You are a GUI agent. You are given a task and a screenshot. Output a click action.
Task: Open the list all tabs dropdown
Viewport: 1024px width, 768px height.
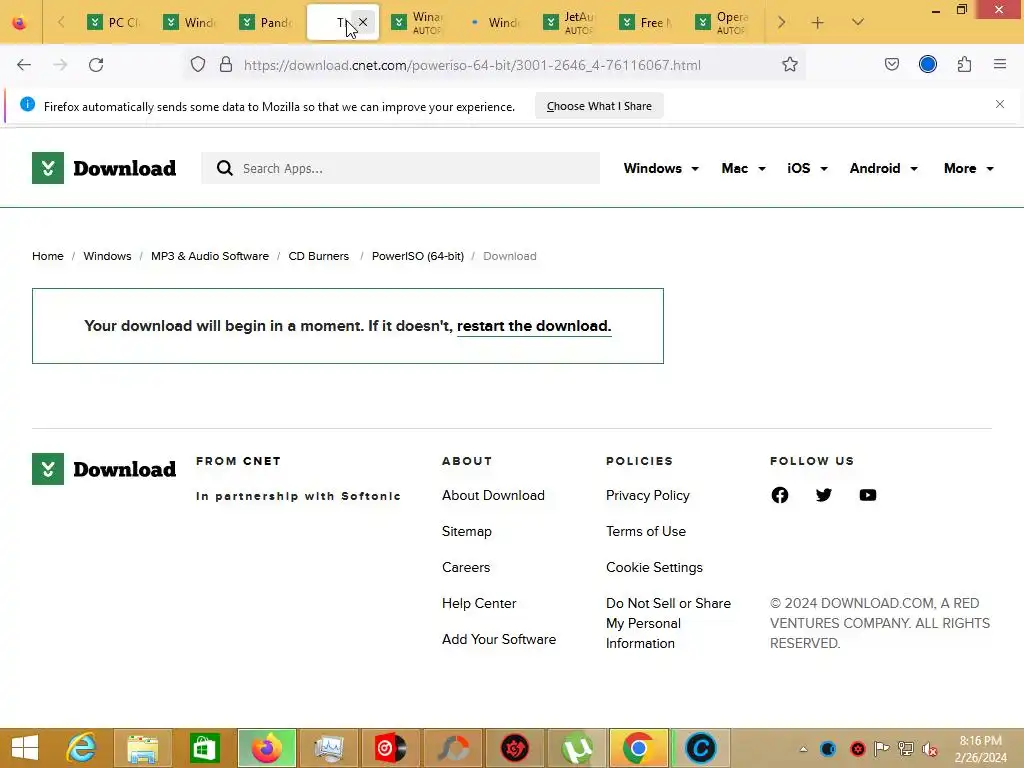pyautogui.click(x=857, y=22)
